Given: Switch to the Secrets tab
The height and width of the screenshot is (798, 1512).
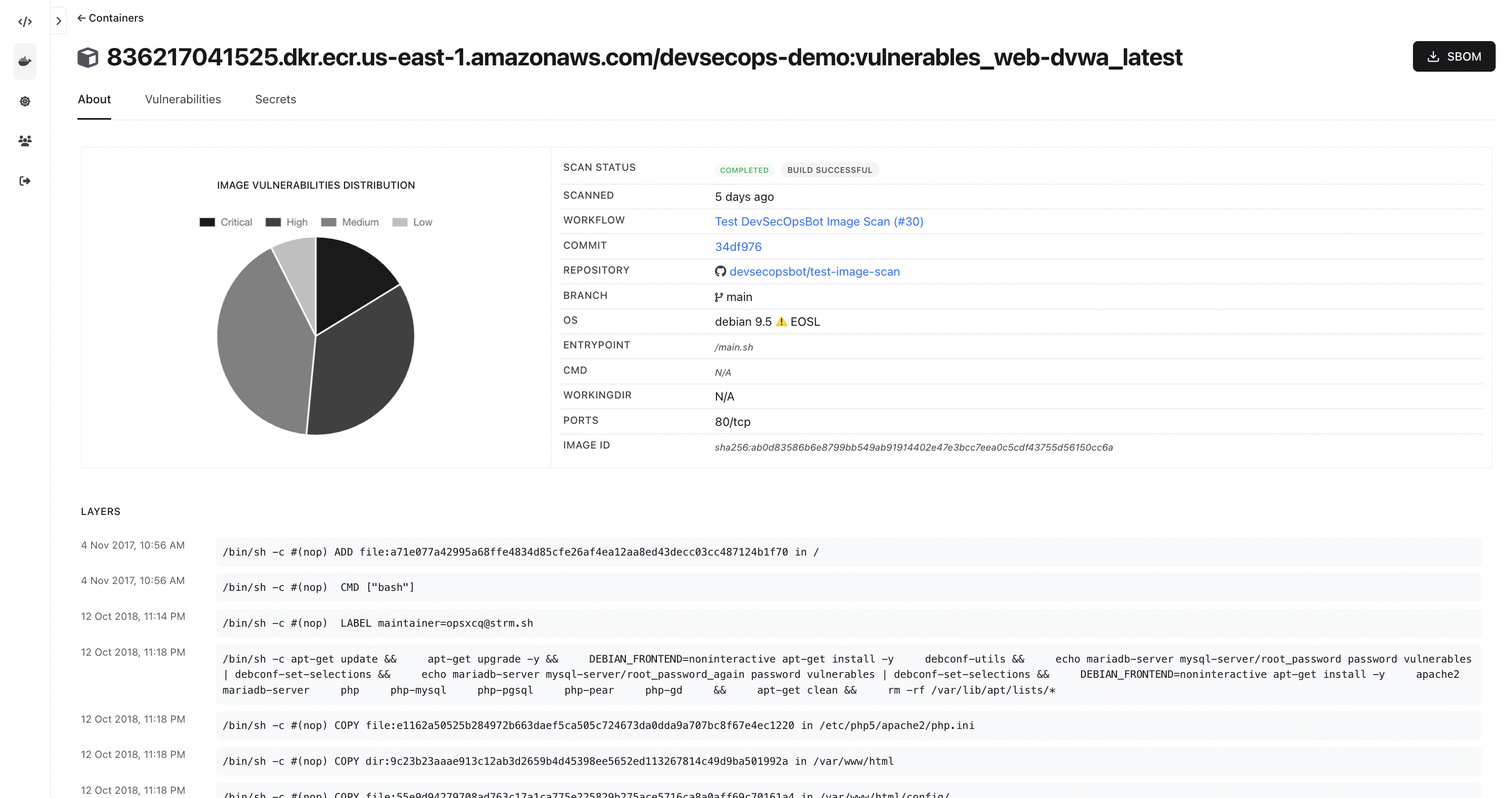Looking at the screenshot, I should [276, 99].
